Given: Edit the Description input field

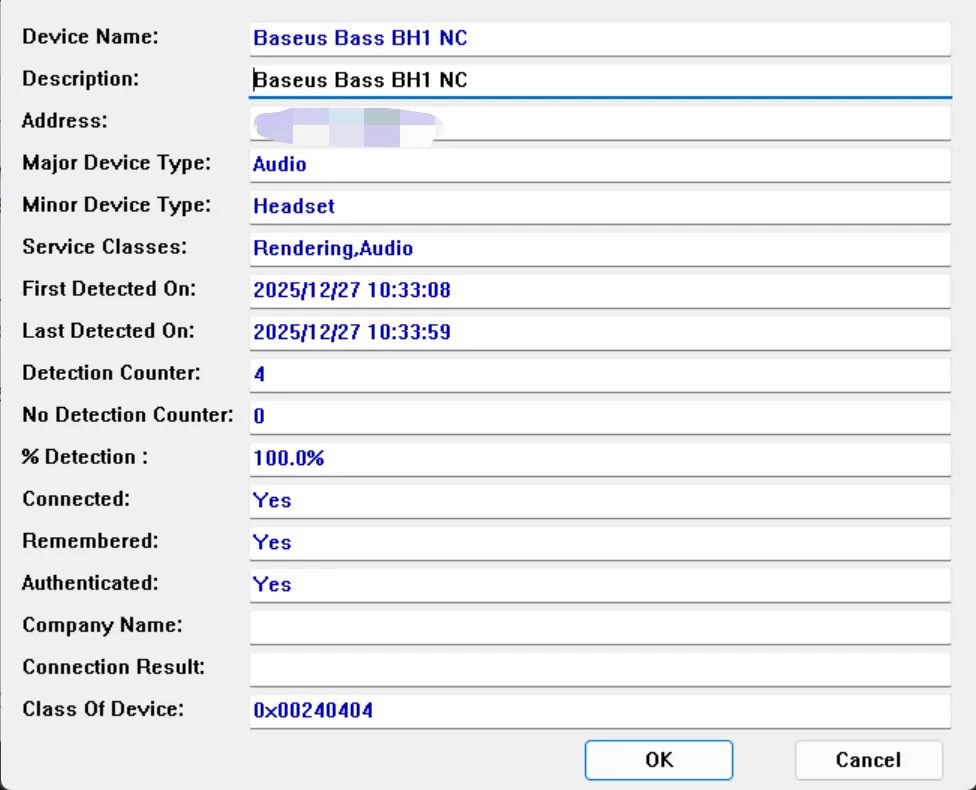Looking at the screenshot, I should 600,80.
